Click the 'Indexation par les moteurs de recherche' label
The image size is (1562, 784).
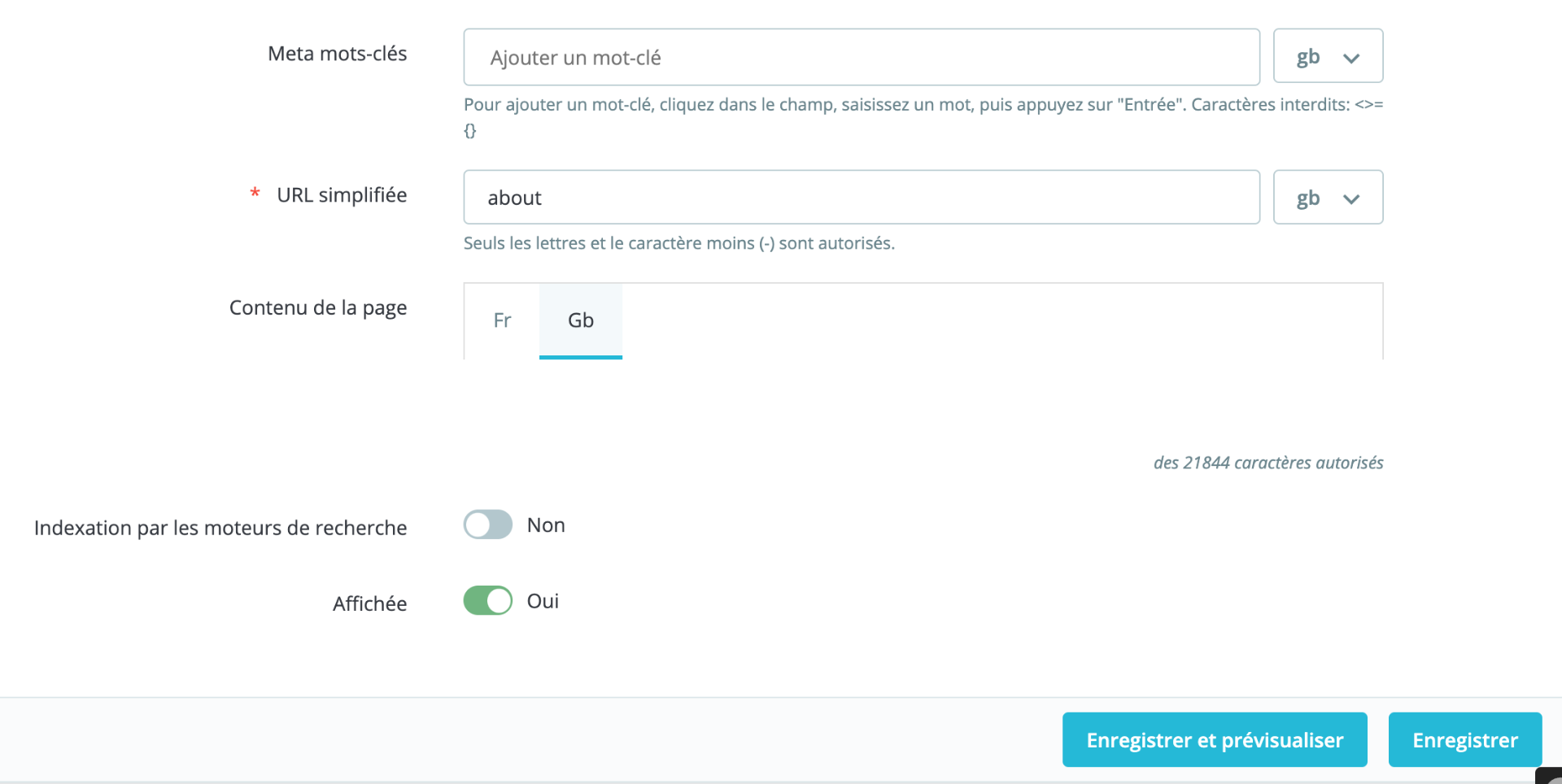pyautogui.click(x=220, y=528)
